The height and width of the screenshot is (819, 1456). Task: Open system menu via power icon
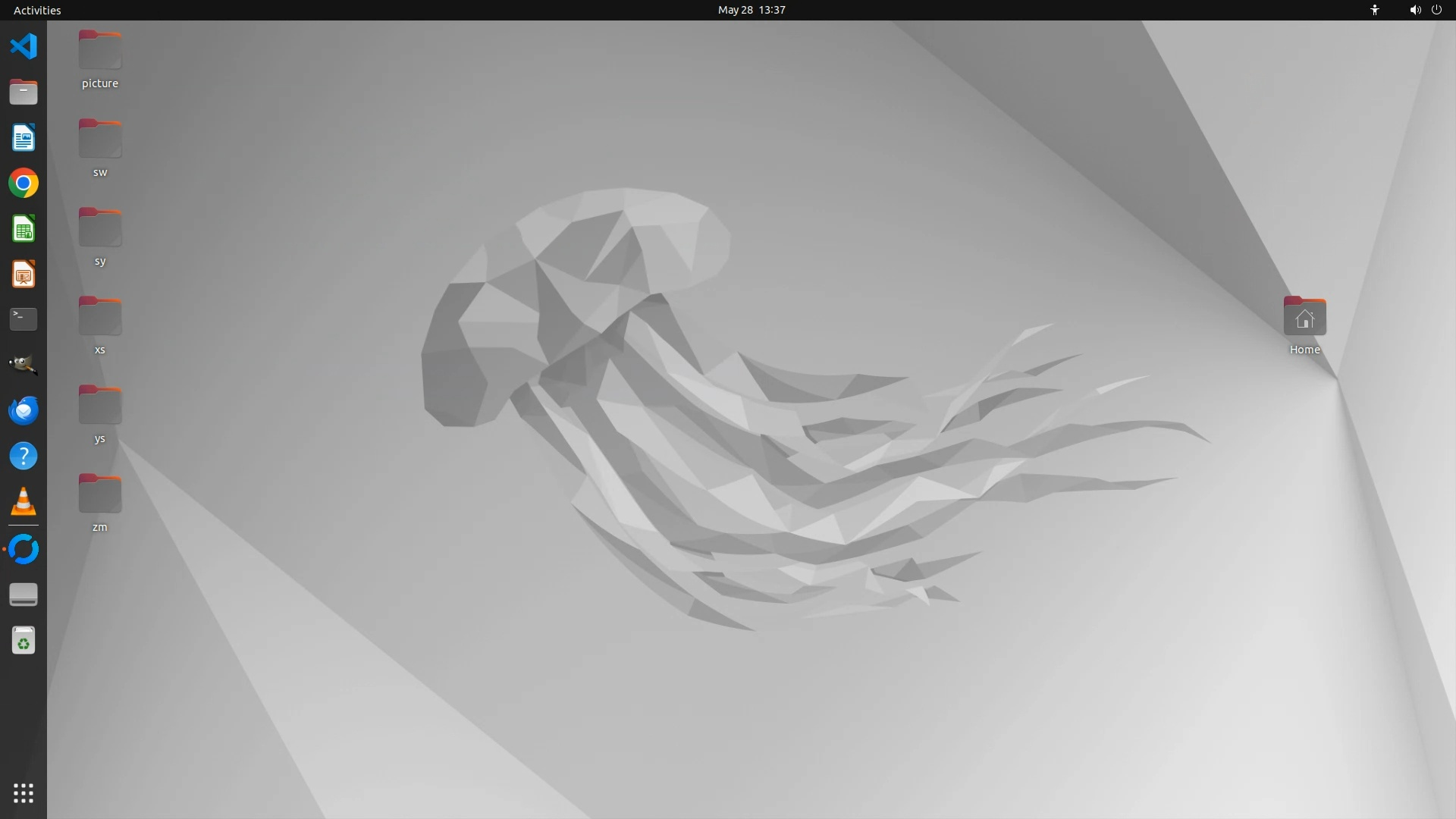click(x=1436, y=10)
